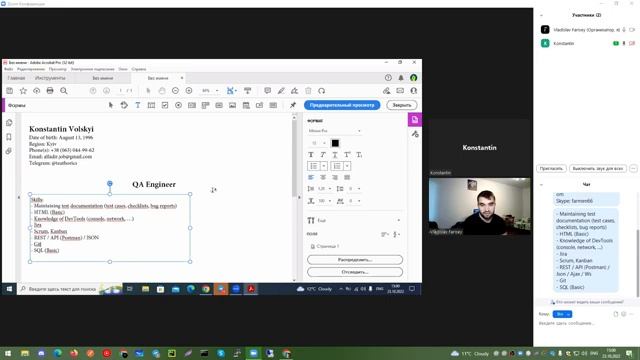Click the blue Preview button
This screenshot has width=640, height=360.
[x=342, y=105]
